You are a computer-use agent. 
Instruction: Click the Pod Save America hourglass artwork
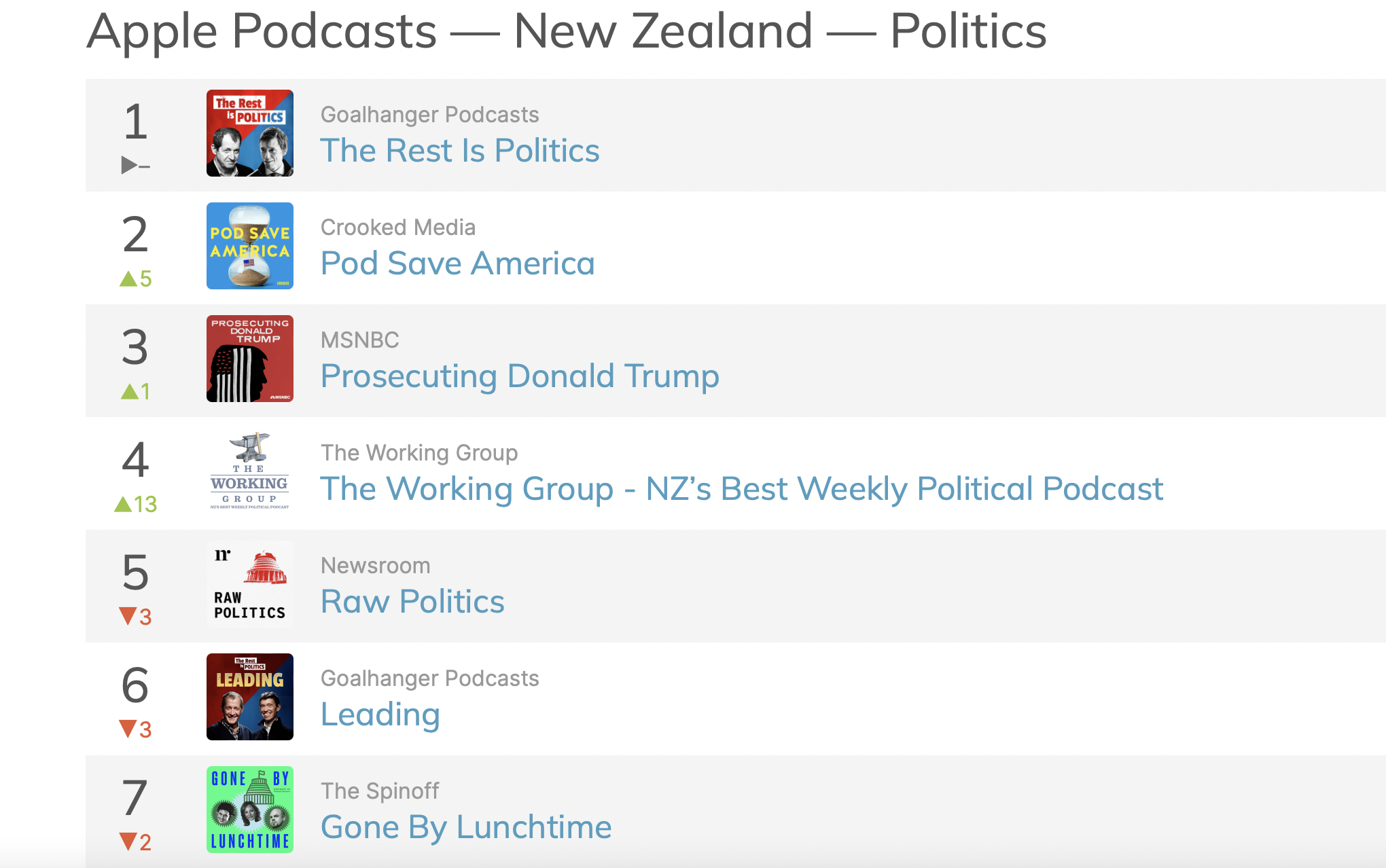pos(250,246)
